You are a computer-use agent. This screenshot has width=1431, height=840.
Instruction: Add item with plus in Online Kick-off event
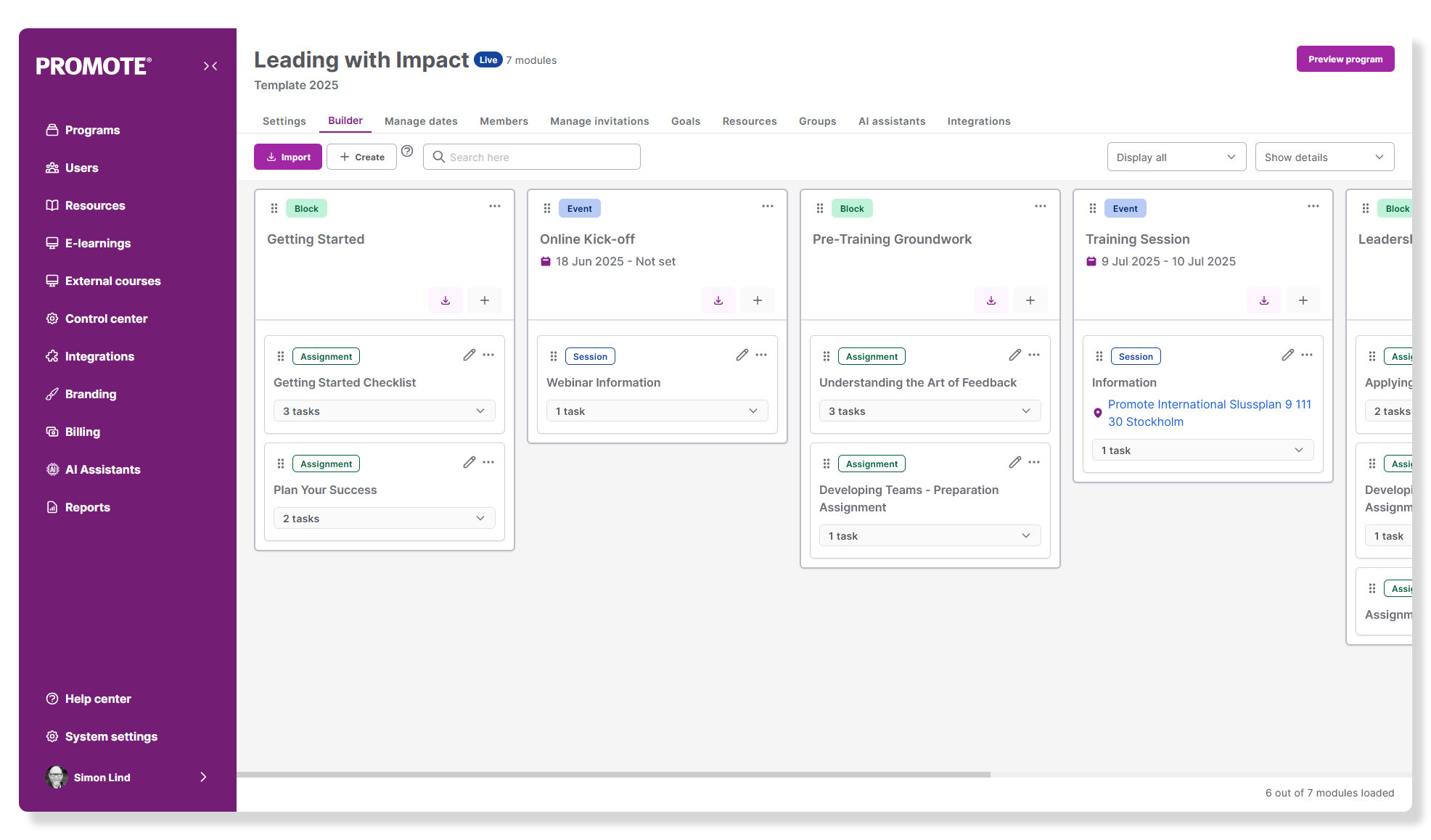click(x=758, y=300)
